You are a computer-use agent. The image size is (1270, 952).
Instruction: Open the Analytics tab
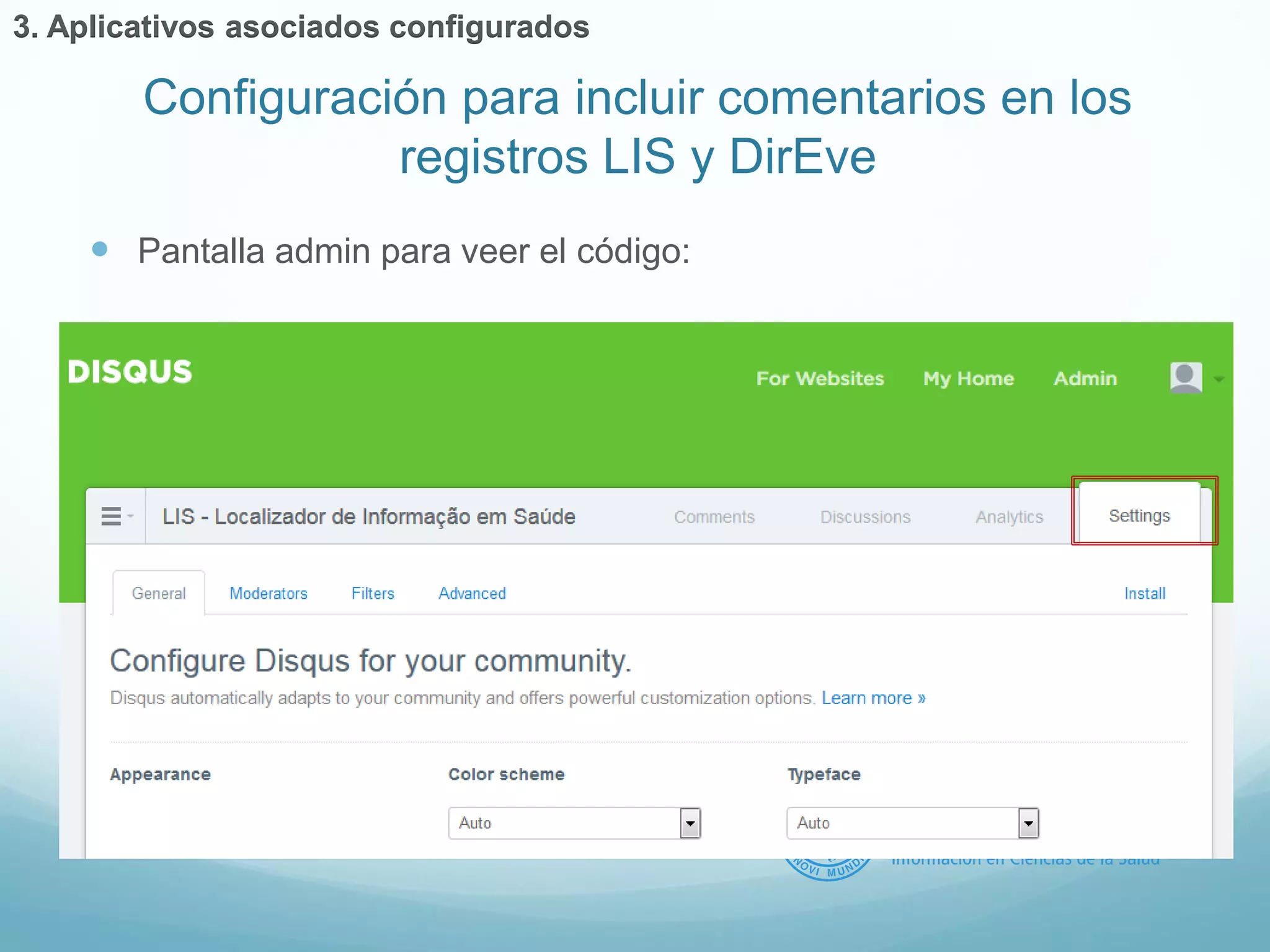click(x=1010, y=517)
